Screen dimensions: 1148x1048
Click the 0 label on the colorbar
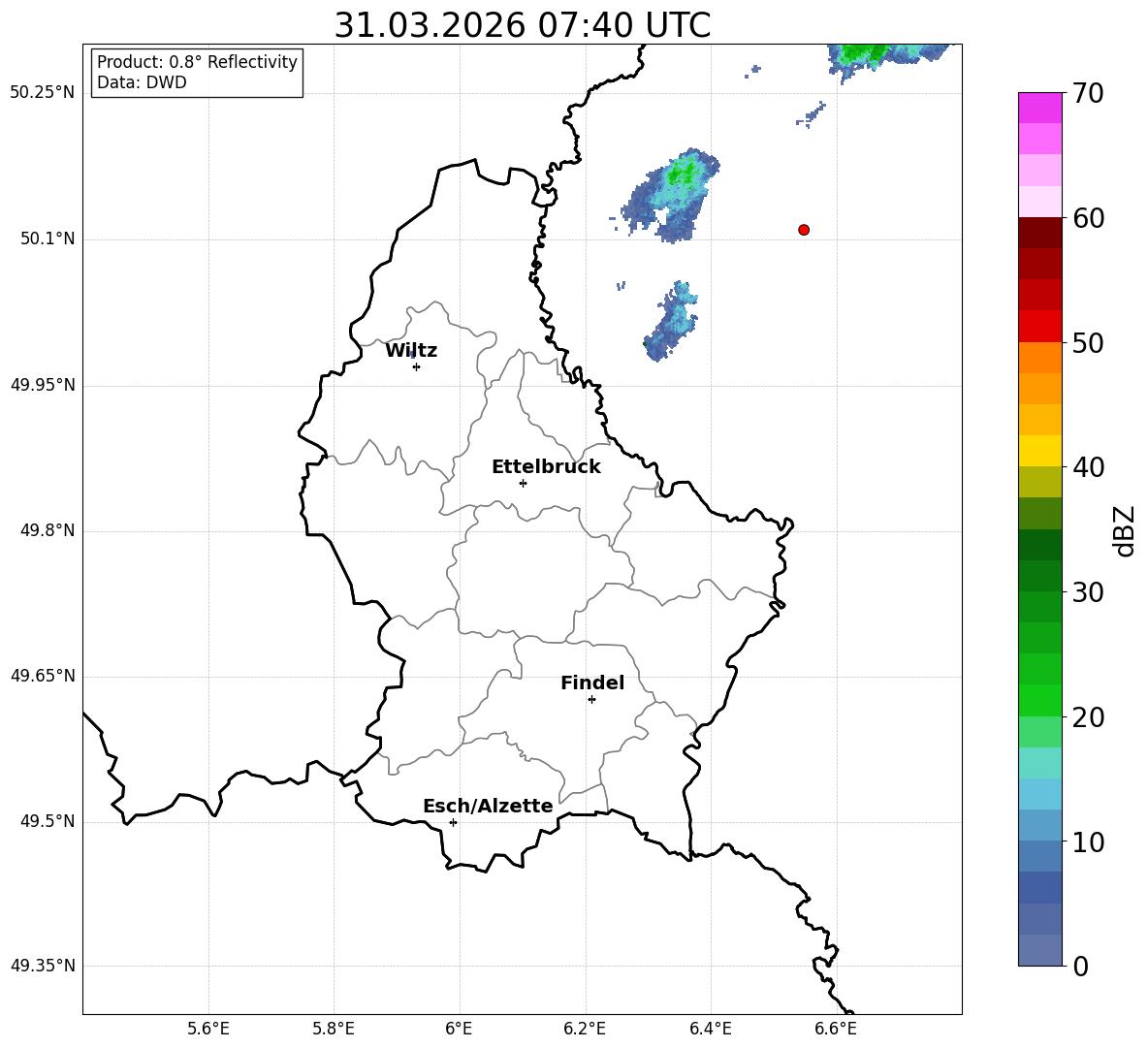pyautogui.click(x=1081, y=966)
